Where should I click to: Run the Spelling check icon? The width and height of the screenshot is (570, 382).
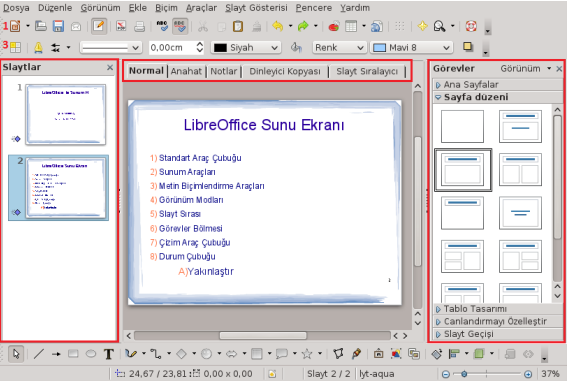162,26
